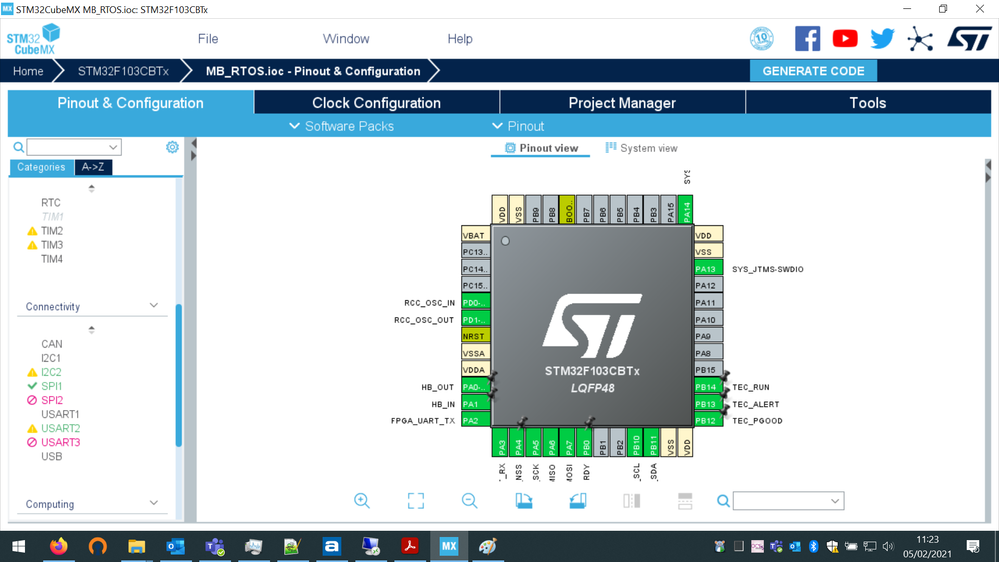Viewport: 999px width, 562px height.
Task: Open the ST Facebook page icon
Action: 807,39
